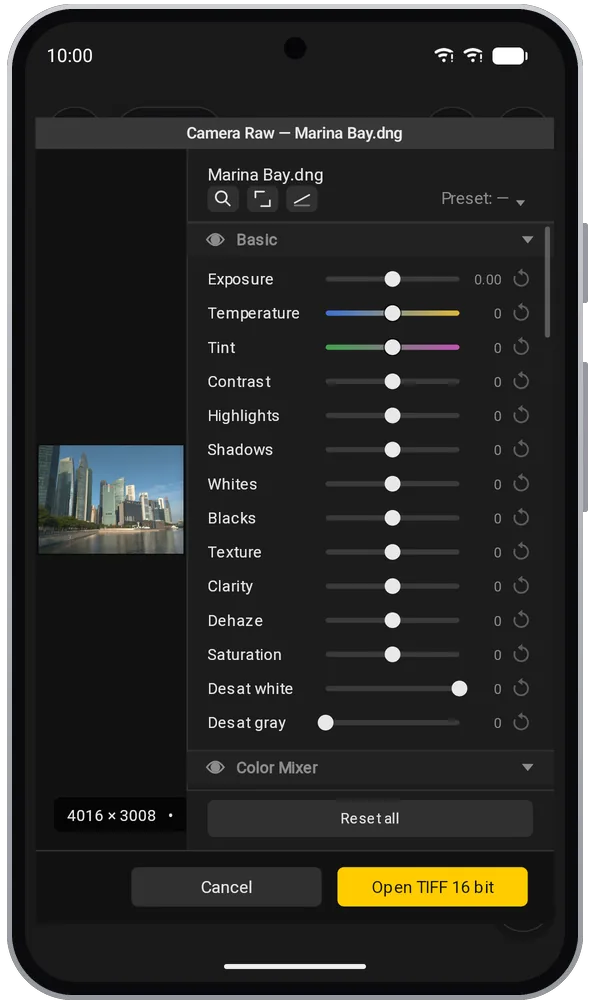590x1004 pixels.
Task: Reset the Whites value
Action: click(521, 484)
